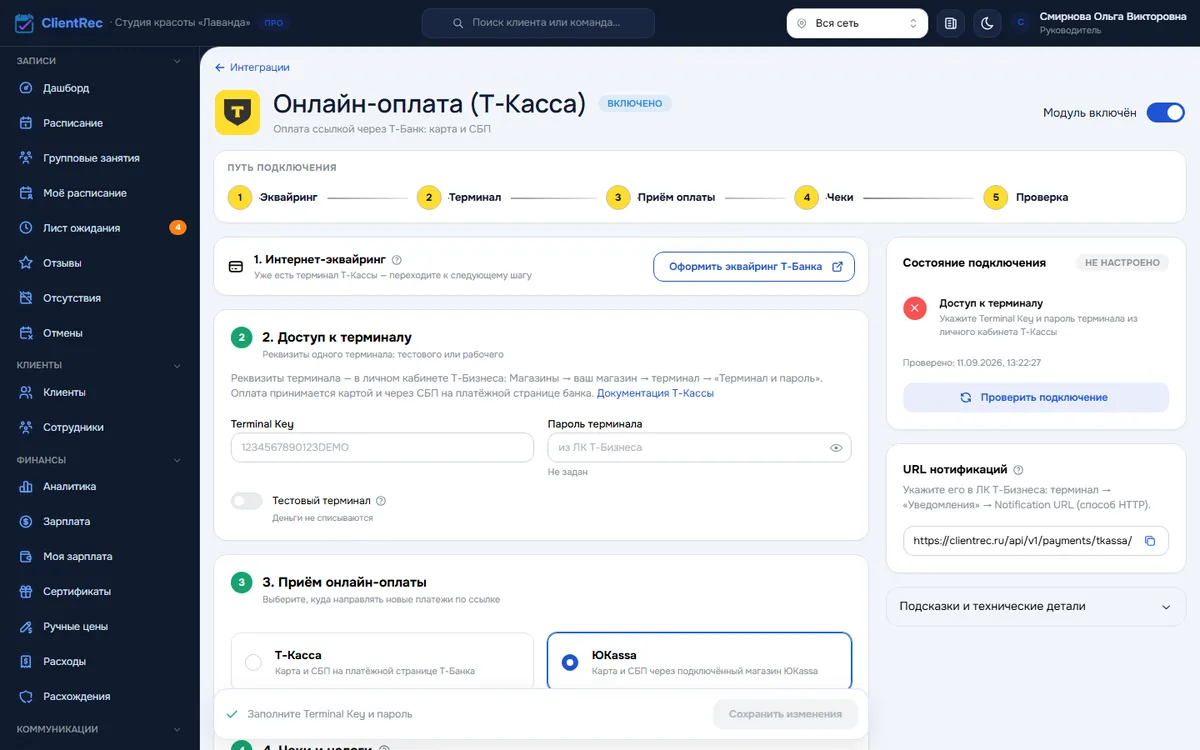Collapse the ФИНАНСЫ sidebar group
Viewport: 1200px width, 750px height.
pyautogui.click(x=177, y=460)
